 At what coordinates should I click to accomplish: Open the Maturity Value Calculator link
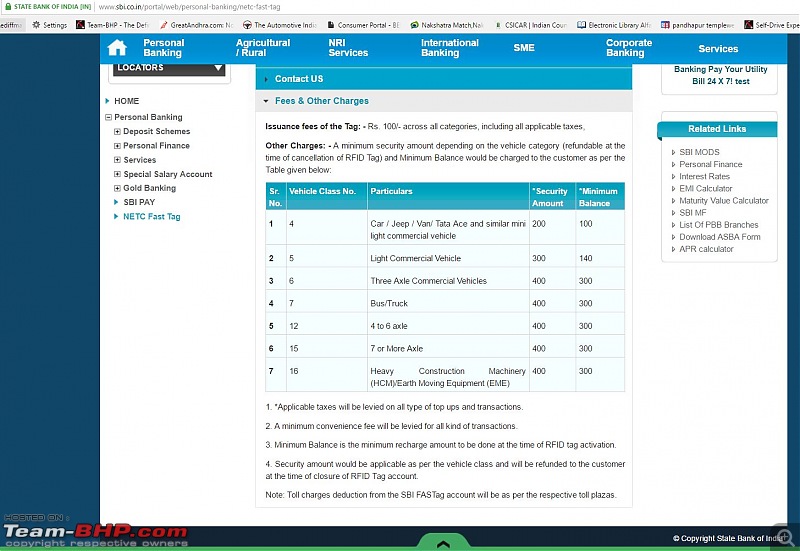point(723,201)
